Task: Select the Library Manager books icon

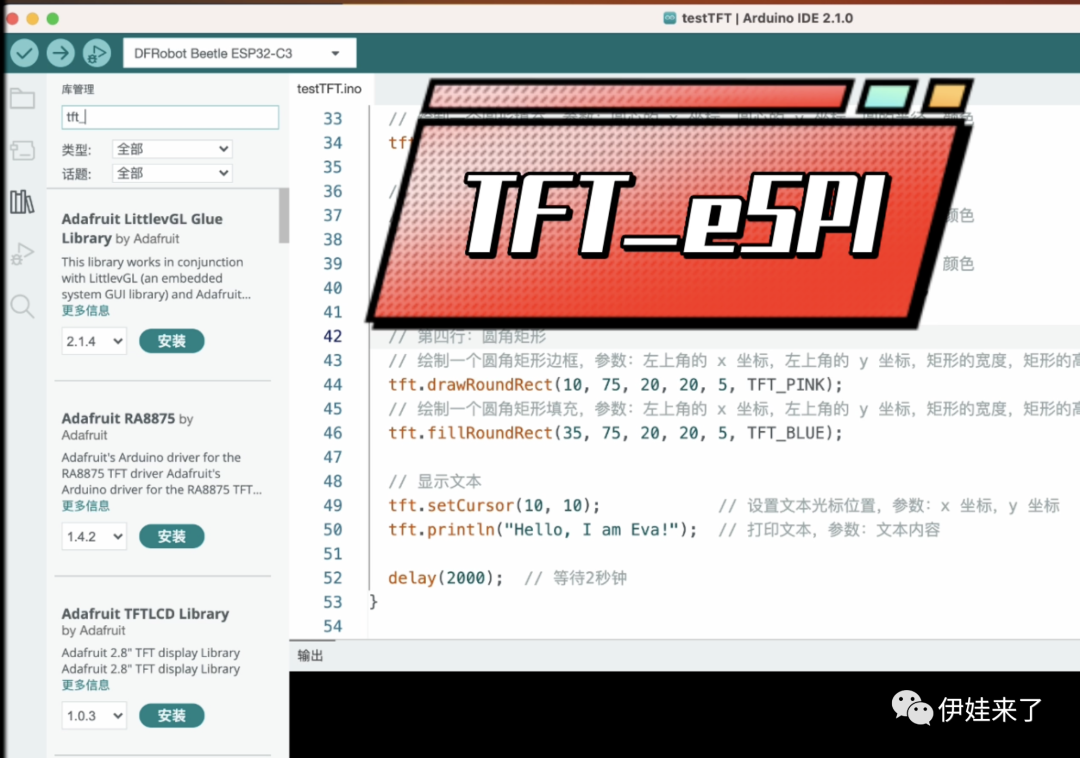Action: pyautogui.click(x=22, y=202)
